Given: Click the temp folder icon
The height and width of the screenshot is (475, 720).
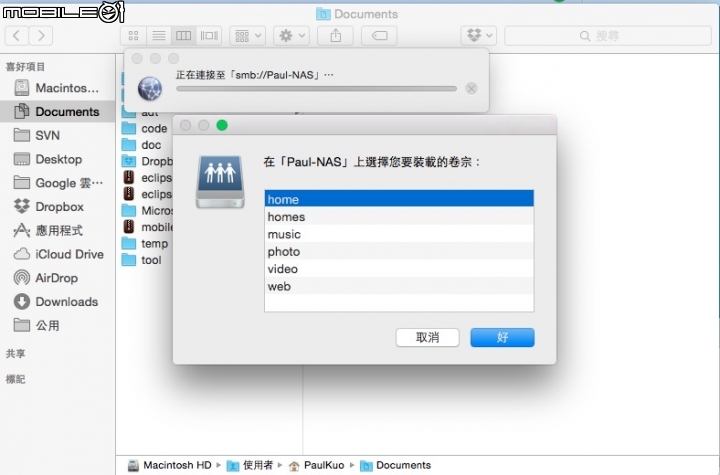Looking at the screenshot, I should (x=129, y=243).
